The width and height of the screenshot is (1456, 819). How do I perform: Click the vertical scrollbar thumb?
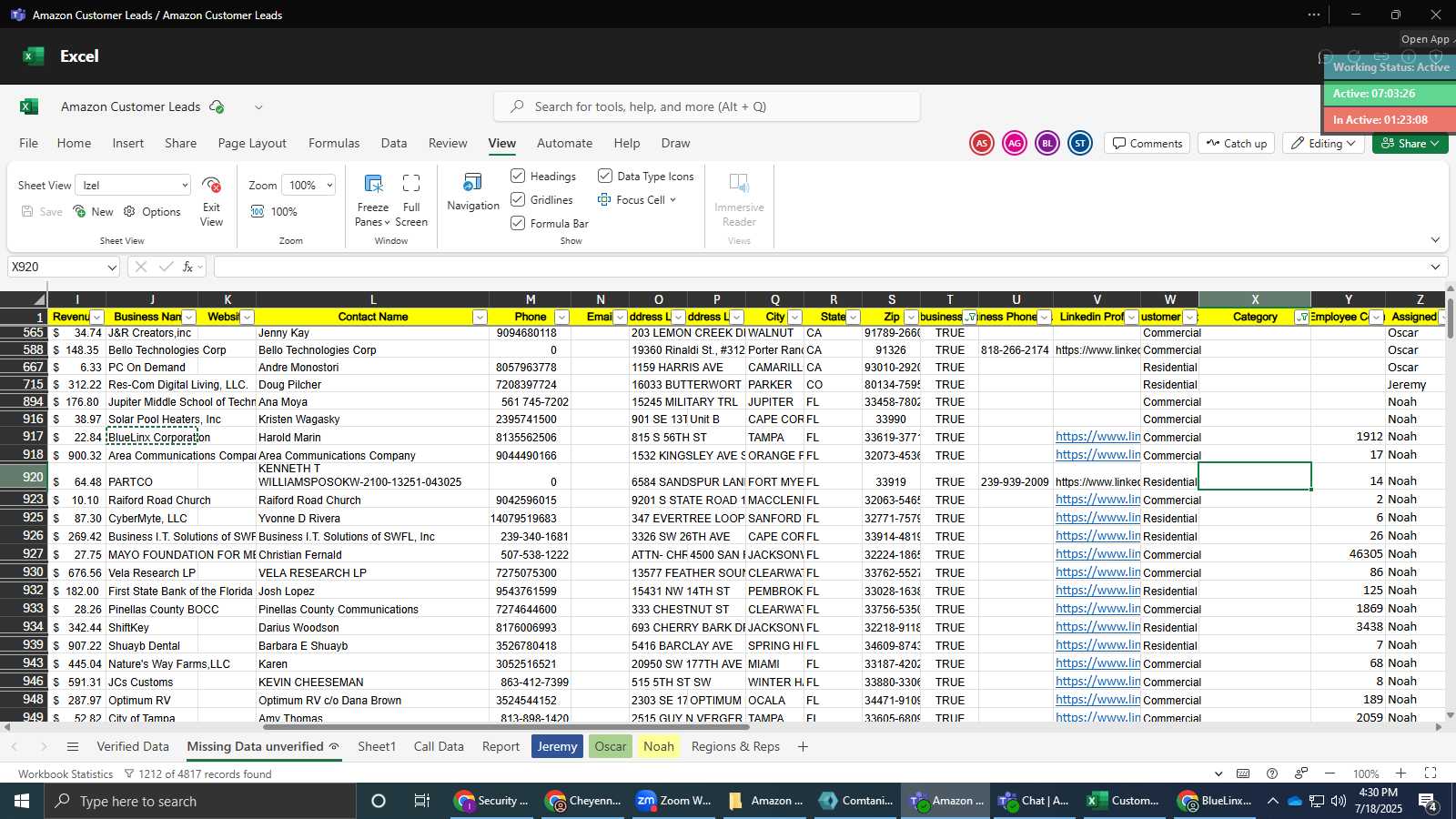pyautogui.click(x=1450, y=318)
